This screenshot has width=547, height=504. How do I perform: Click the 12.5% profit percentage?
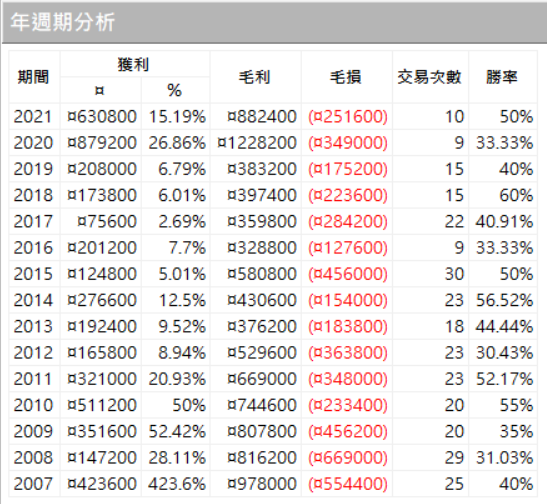click(182, 300)
